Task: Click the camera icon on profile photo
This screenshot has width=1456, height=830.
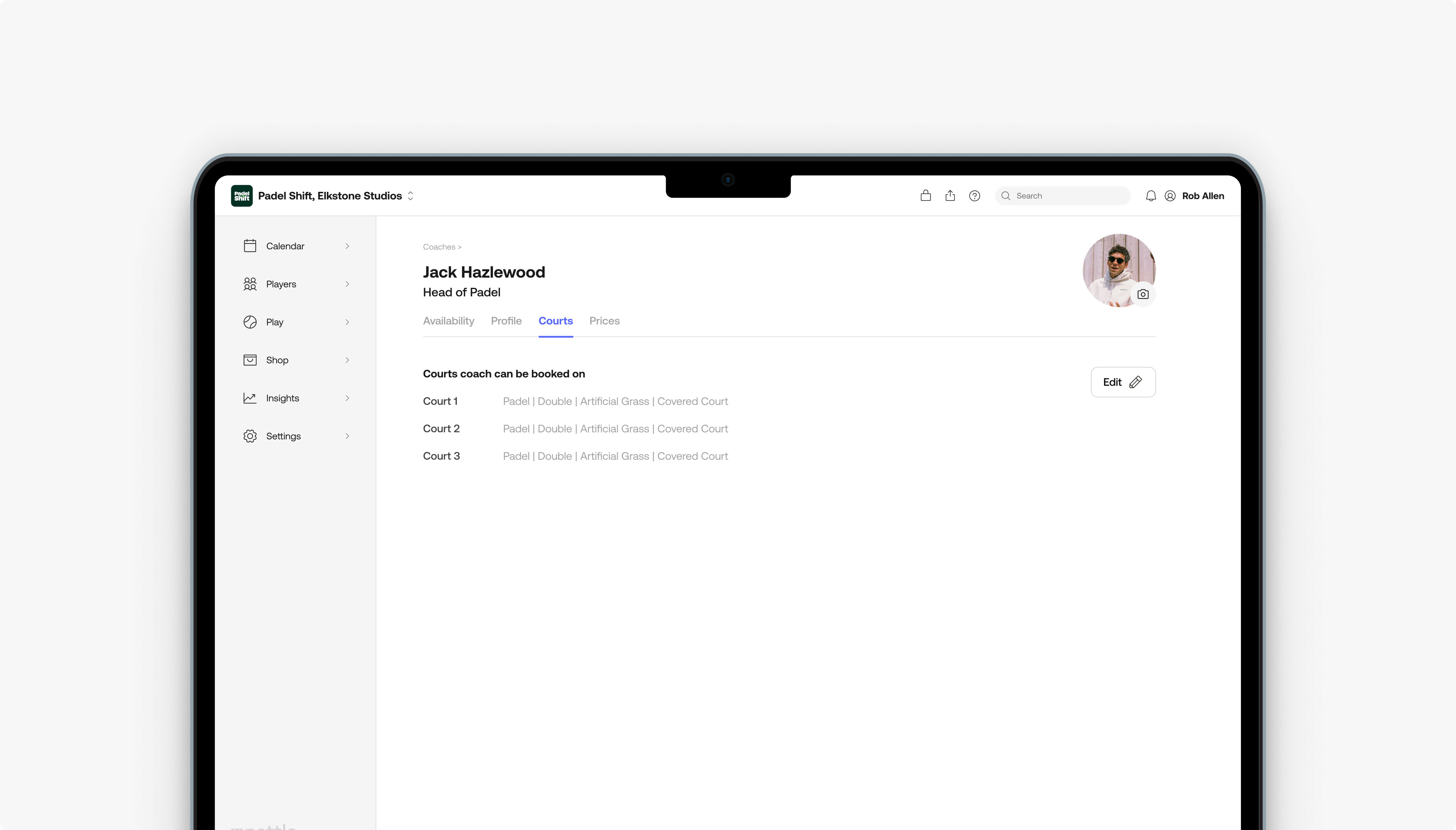Action: coord(1143,294)
